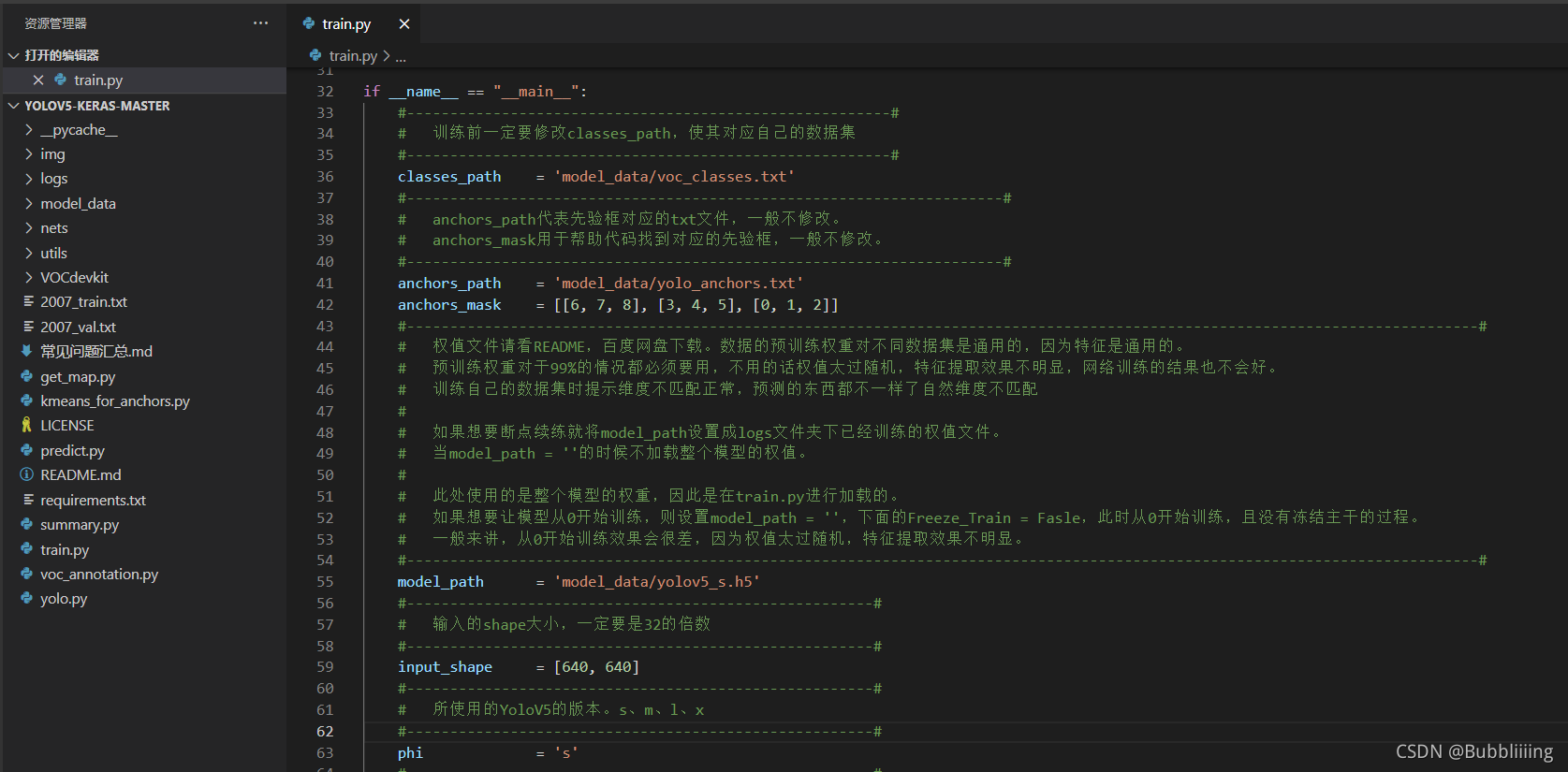Open voc_annotation.py from the explorer
The height and width of the screenshot is (772, 1568).
[99, 575]
